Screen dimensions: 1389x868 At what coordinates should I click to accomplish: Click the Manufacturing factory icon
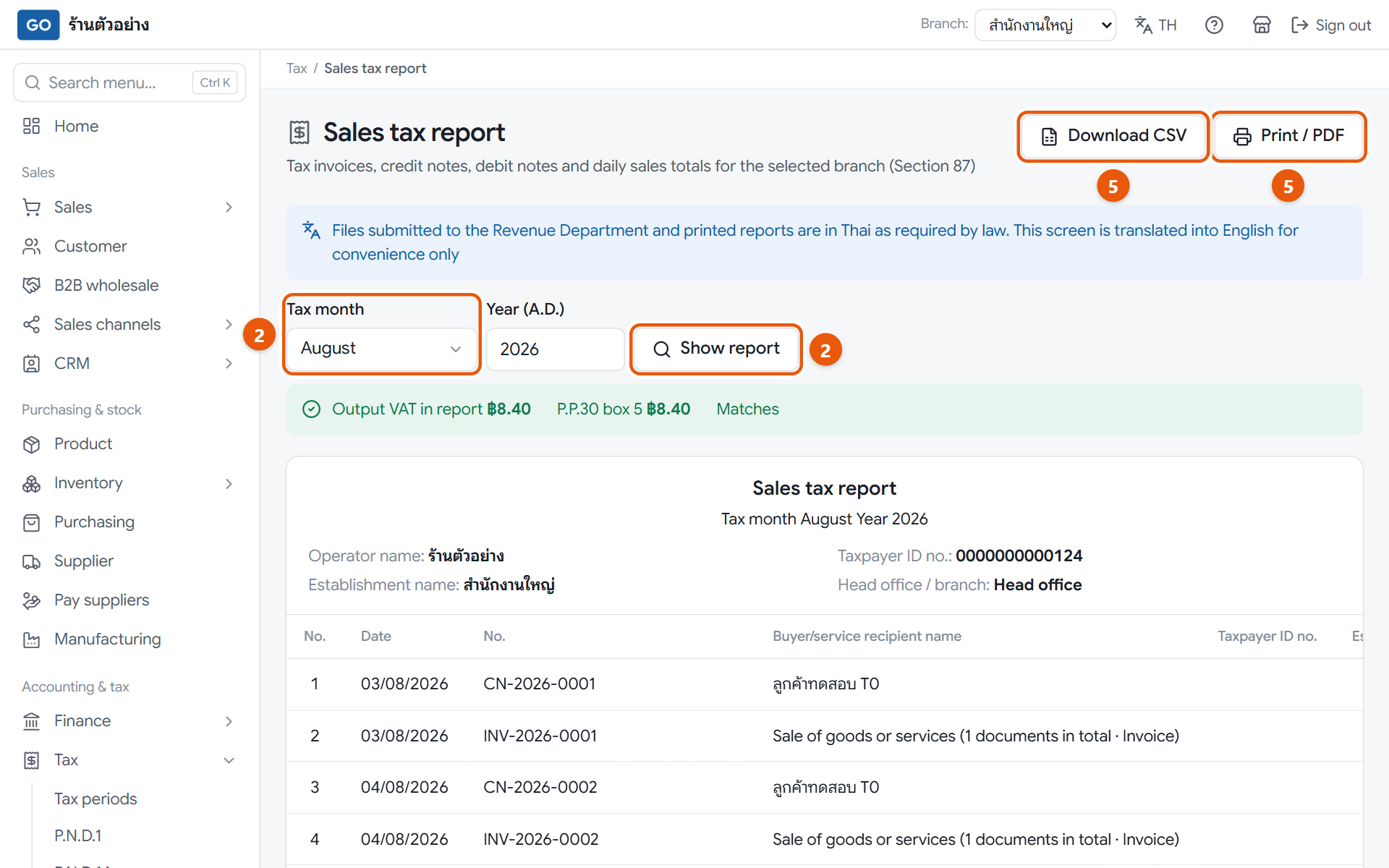(31, 639)
